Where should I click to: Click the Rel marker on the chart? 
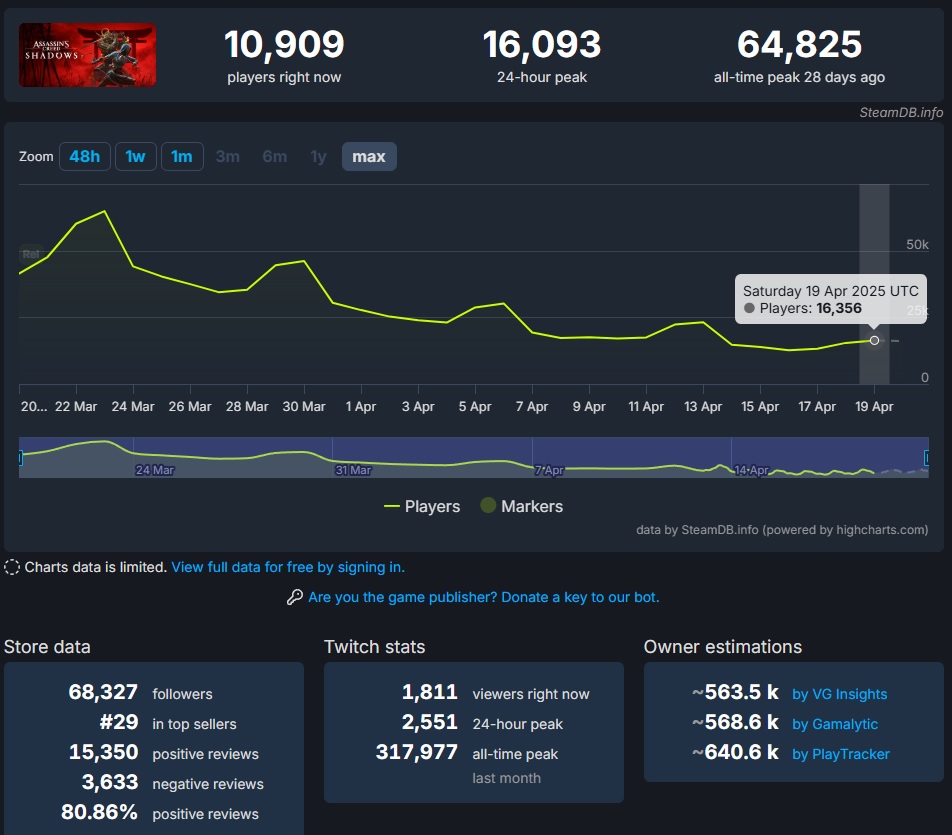(x=30, y=254)
